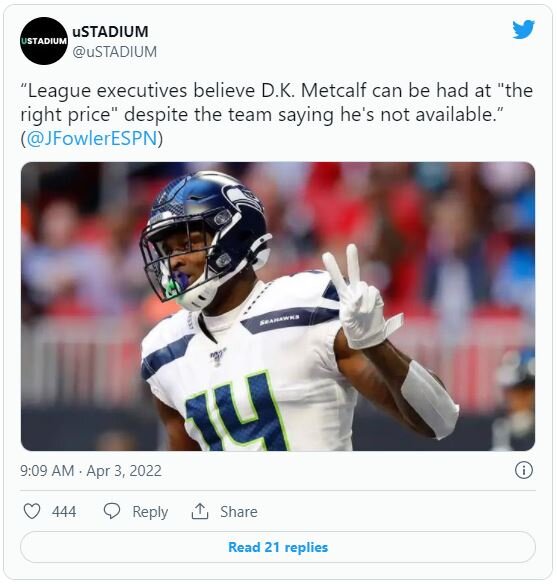Open the tweet info circle icon
Screen dimensions: 557x584
click(524, 470)
